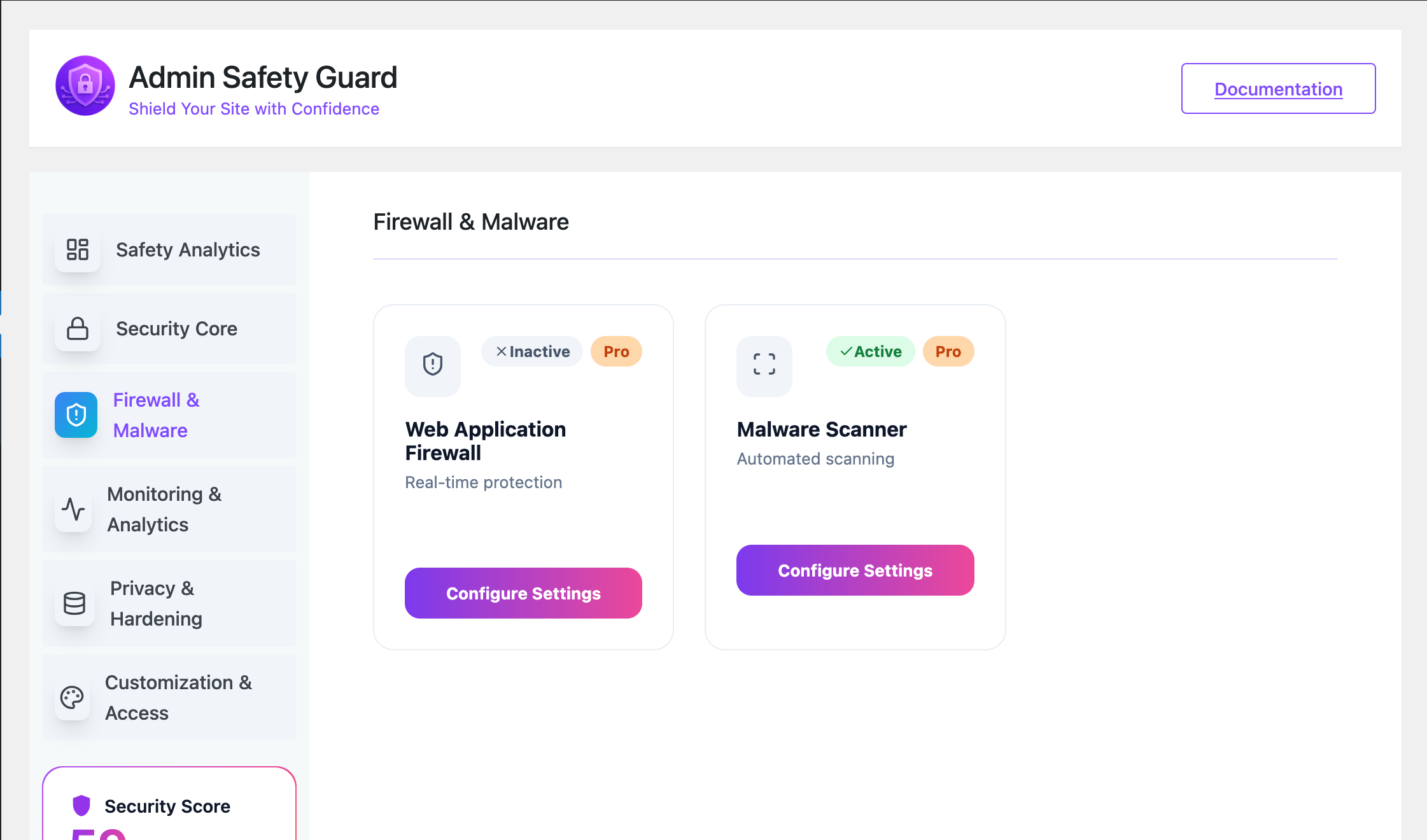The height and width of the screenshot is (840, 1427).
Task: Click the Security Core padlock icon
Action: click(78, 328)
